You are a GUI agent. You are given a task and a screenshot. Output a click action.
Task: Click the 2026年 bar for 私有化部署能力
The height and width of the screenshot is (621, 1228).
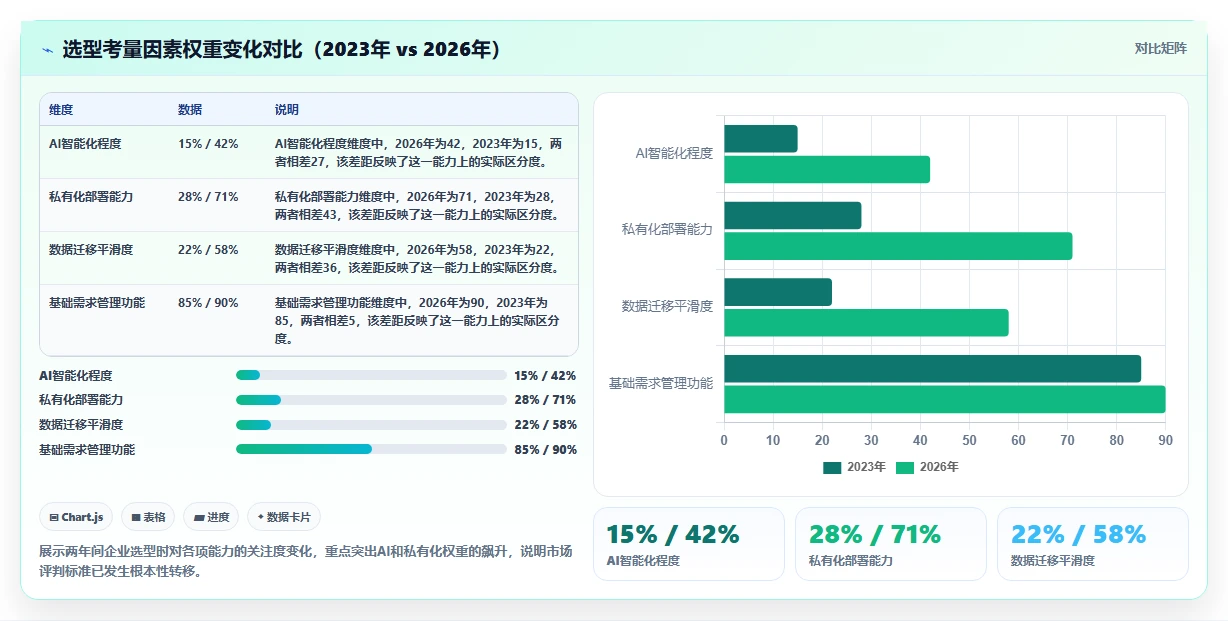point(898,246)
